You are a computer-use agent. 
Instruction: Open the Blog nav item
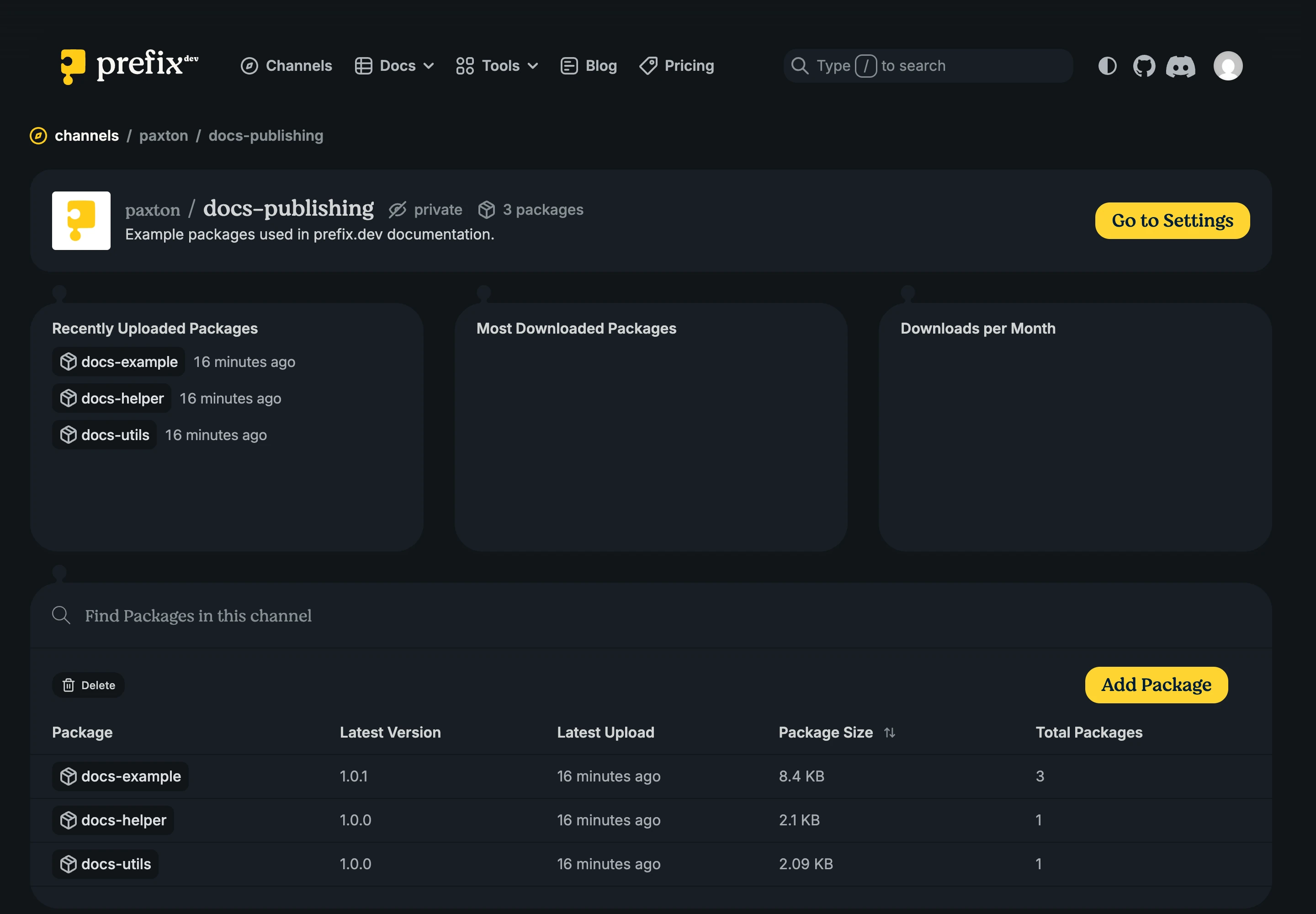click(589, 66)
